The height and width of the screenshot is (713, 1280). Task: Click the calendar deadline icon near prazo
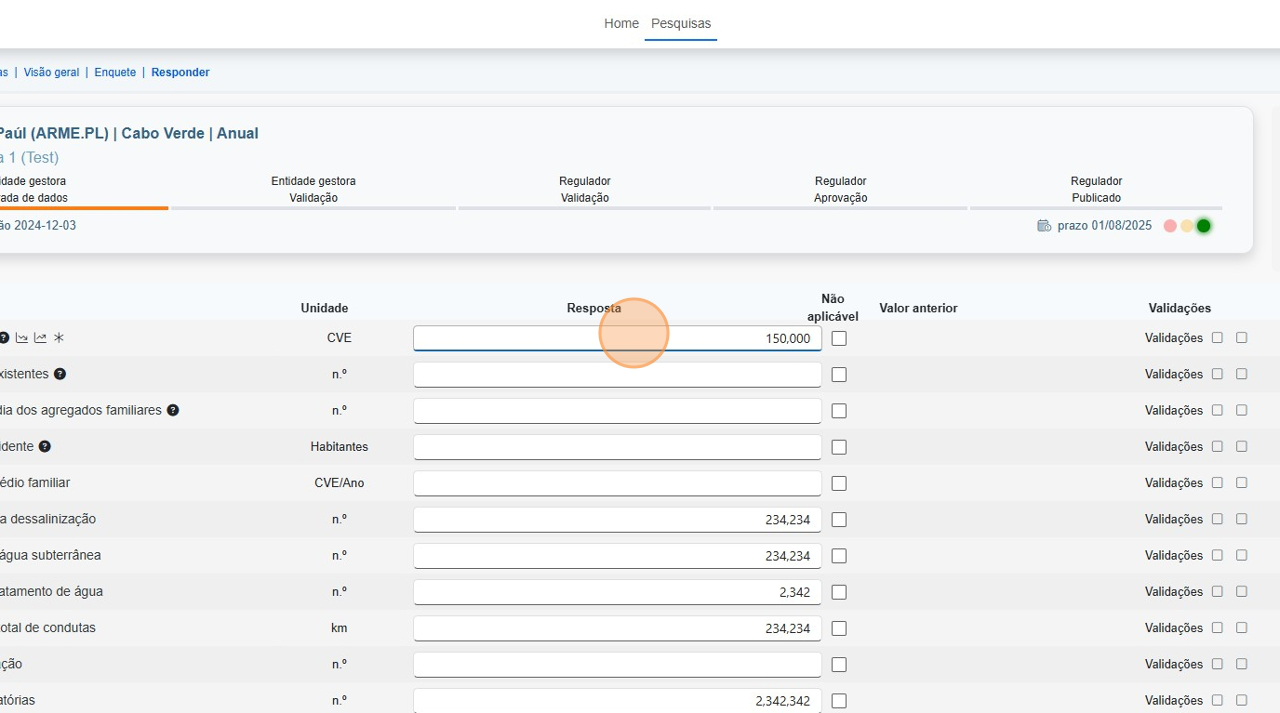pyautogui.click(x=1044, y=226)
